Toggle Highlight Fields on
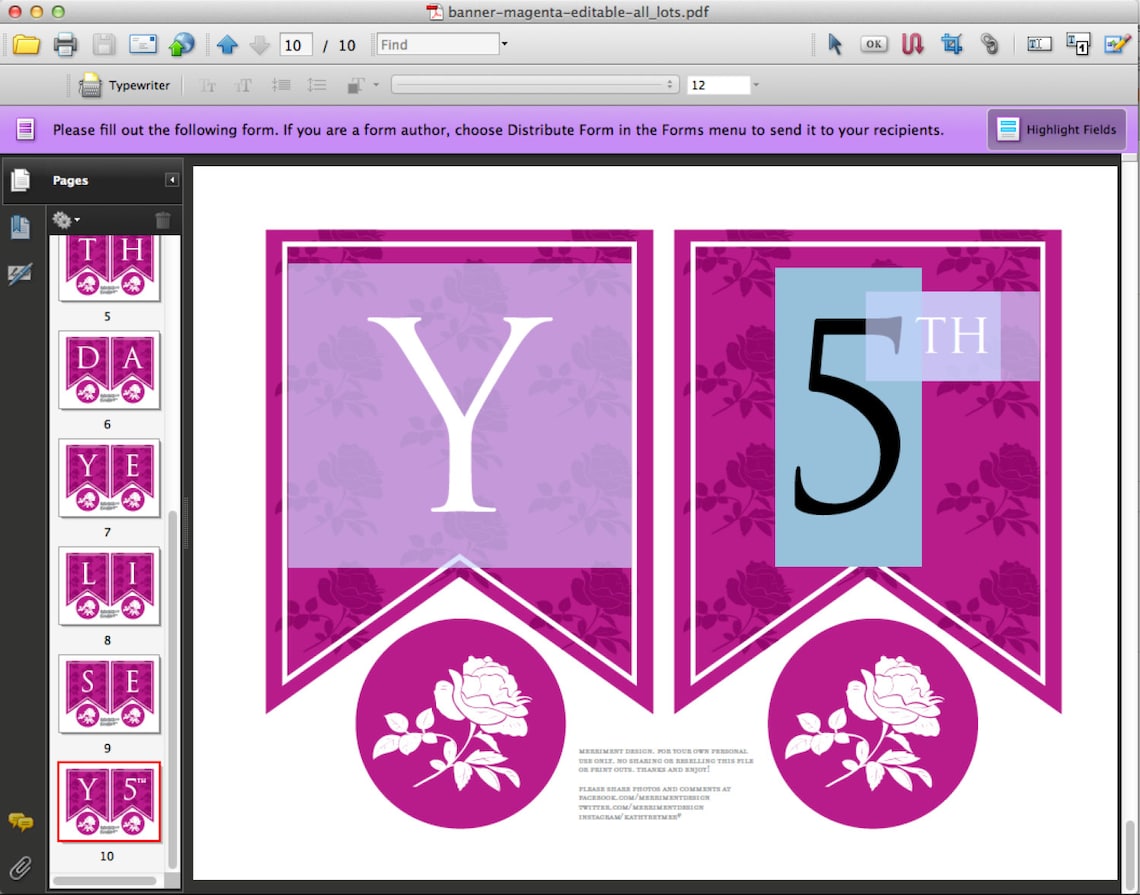Image resolution: width=1140 pixels, height=895 pixels. (x=1056, y=129)
